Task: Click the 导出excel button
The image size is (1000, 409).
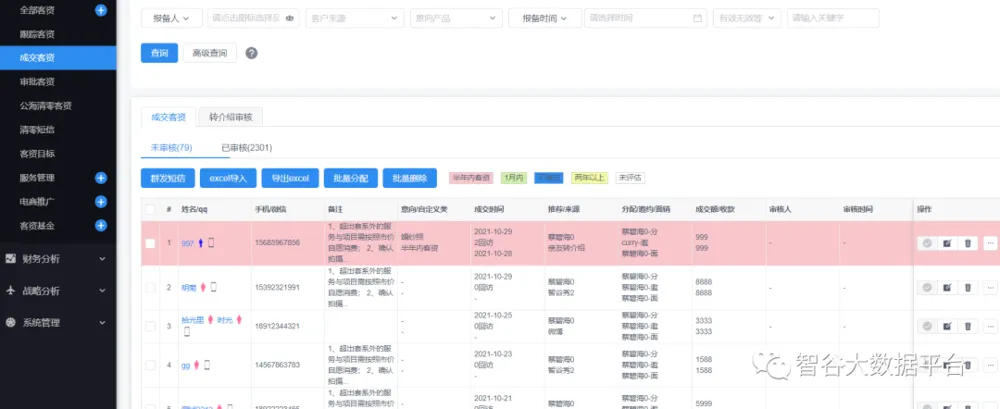Action: [x=291, y=178]
